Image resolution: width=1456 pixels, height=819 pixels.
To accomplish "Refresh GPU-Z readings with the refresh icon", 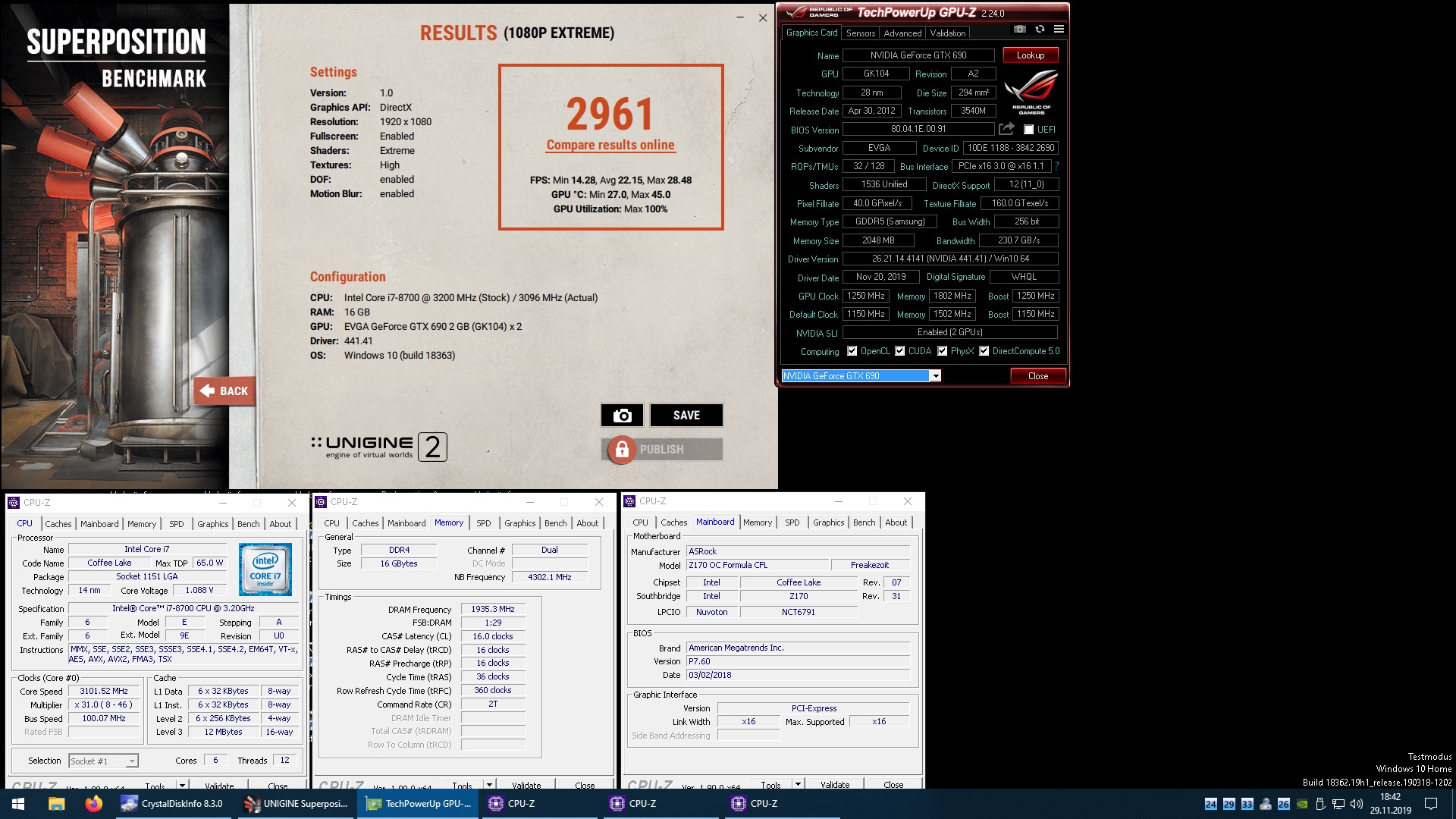I will [x=1040, y=30].
